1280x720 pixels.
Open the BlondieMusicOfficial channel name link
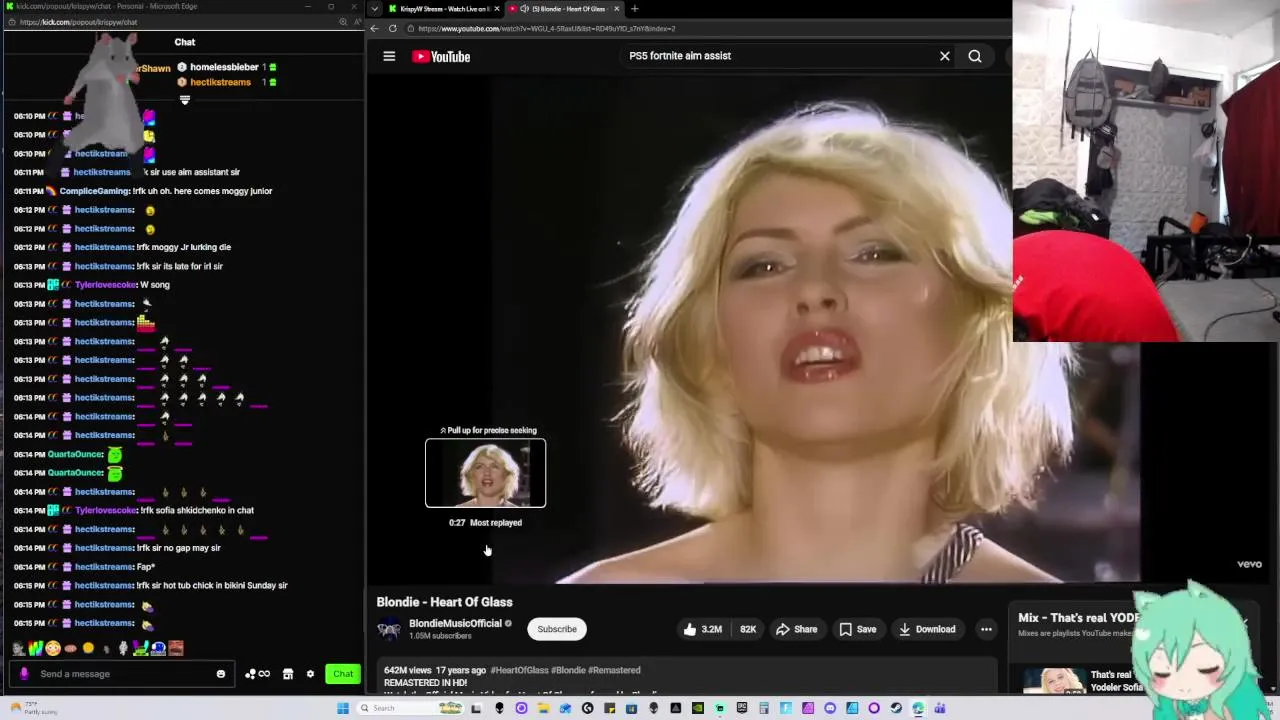(x=455, y=623)
